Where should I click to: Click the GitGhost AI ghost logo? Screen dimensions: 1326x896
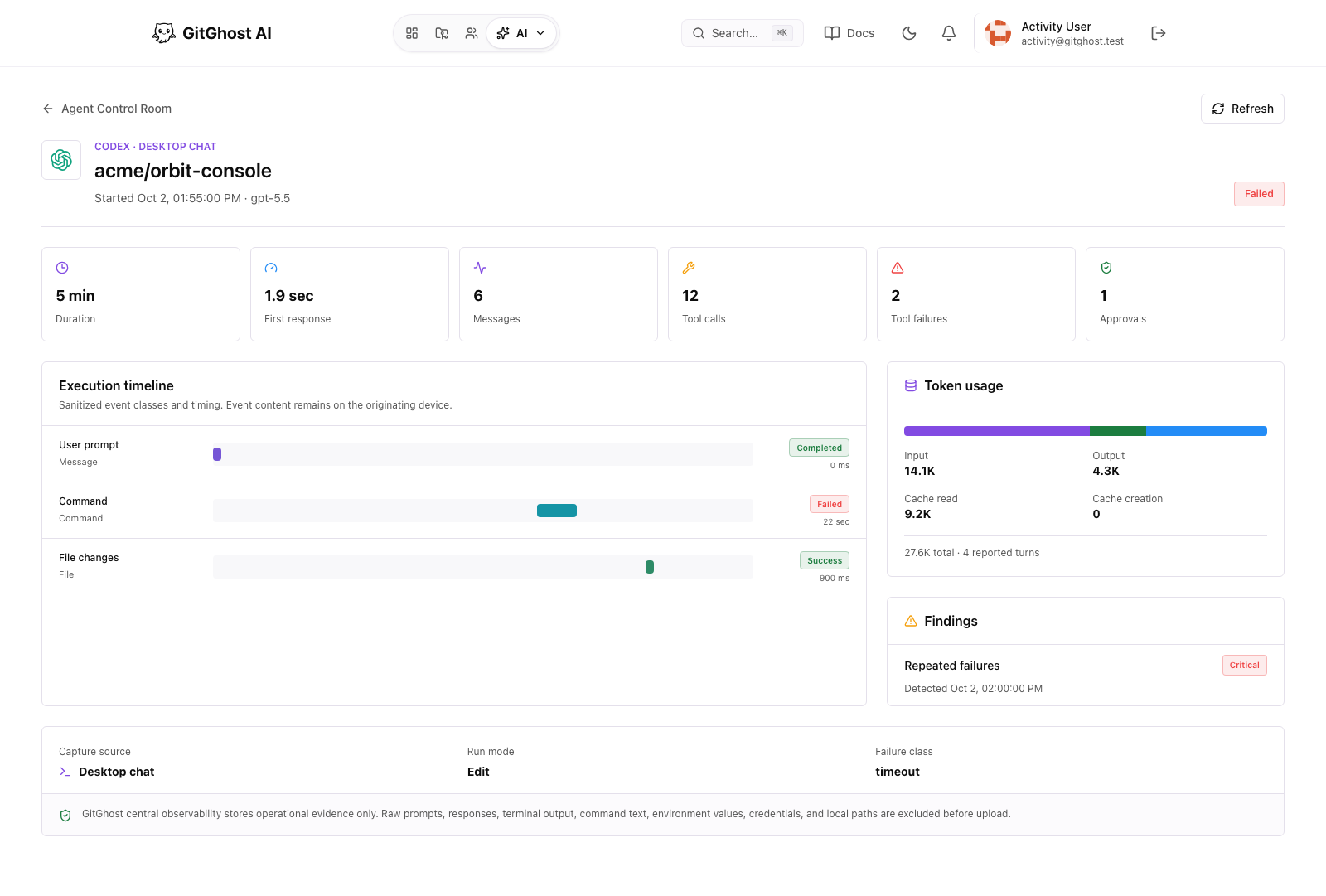[x=164, y=33]
